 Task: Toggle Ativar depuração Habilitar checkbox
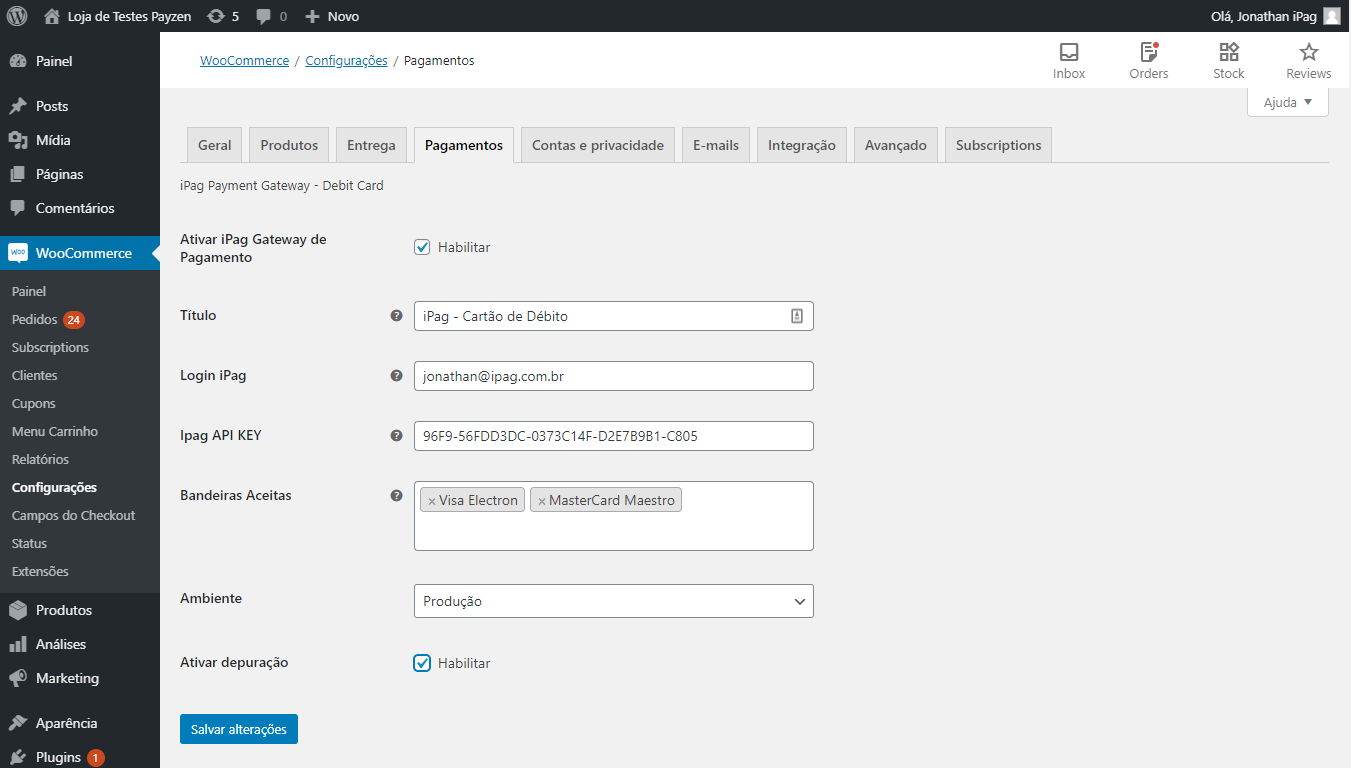(422, 663)
